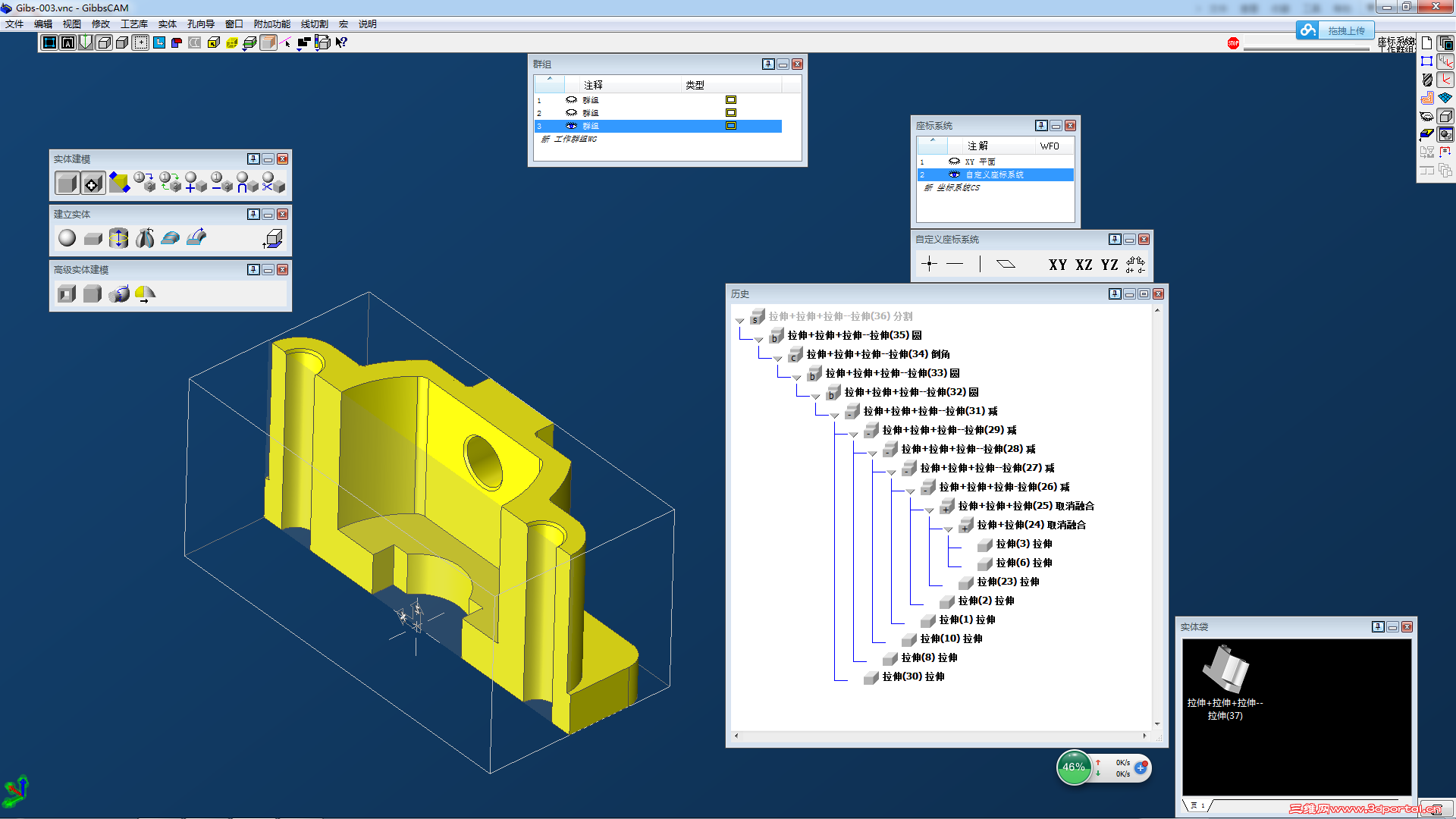Click the solid thumbnail in 实体袋
1456x819 pixels.
(x=1225, y=668)
